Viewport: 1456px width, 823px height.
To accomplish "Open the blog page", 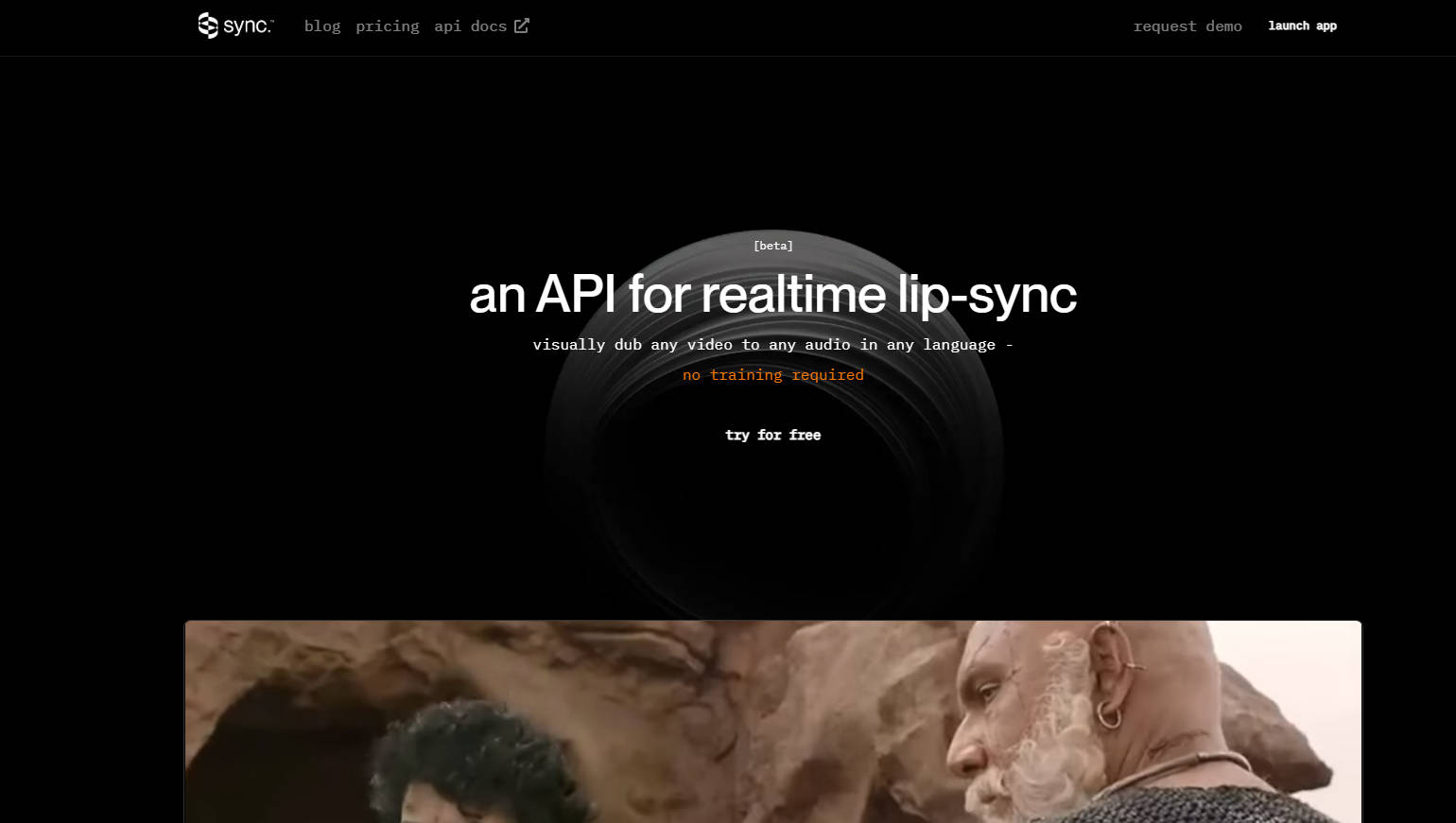I will tap(322, 26).
